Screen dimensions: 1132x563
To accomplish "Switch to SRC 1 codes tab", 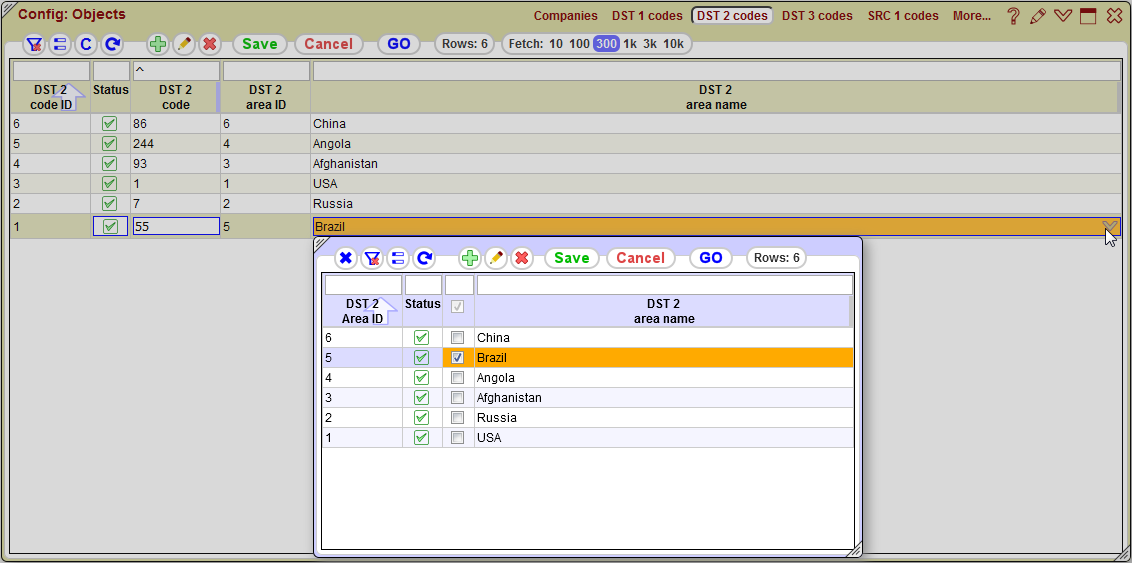I will pyautogui.click(x=903, y=16).
